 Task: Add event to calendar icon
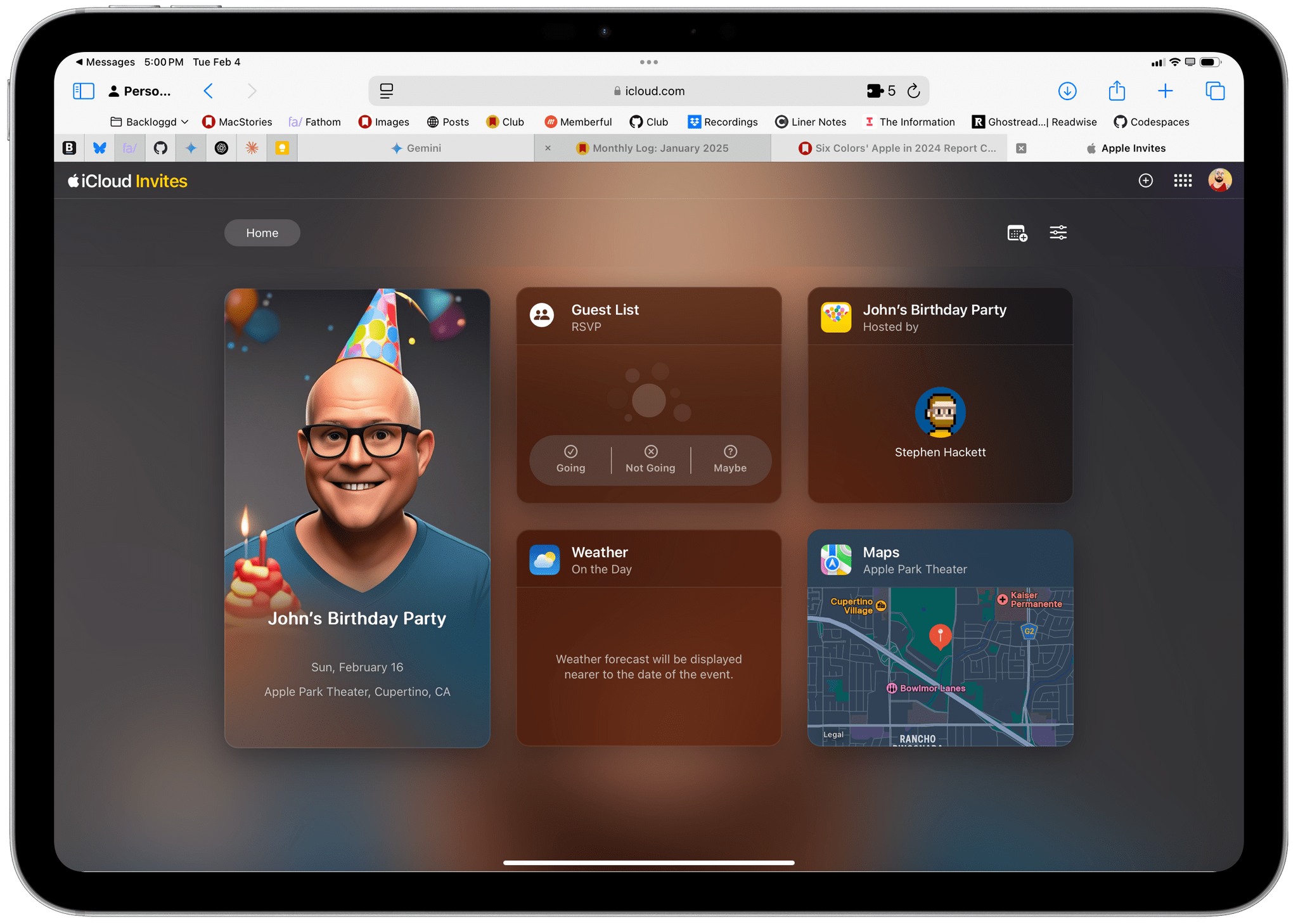1017,233
